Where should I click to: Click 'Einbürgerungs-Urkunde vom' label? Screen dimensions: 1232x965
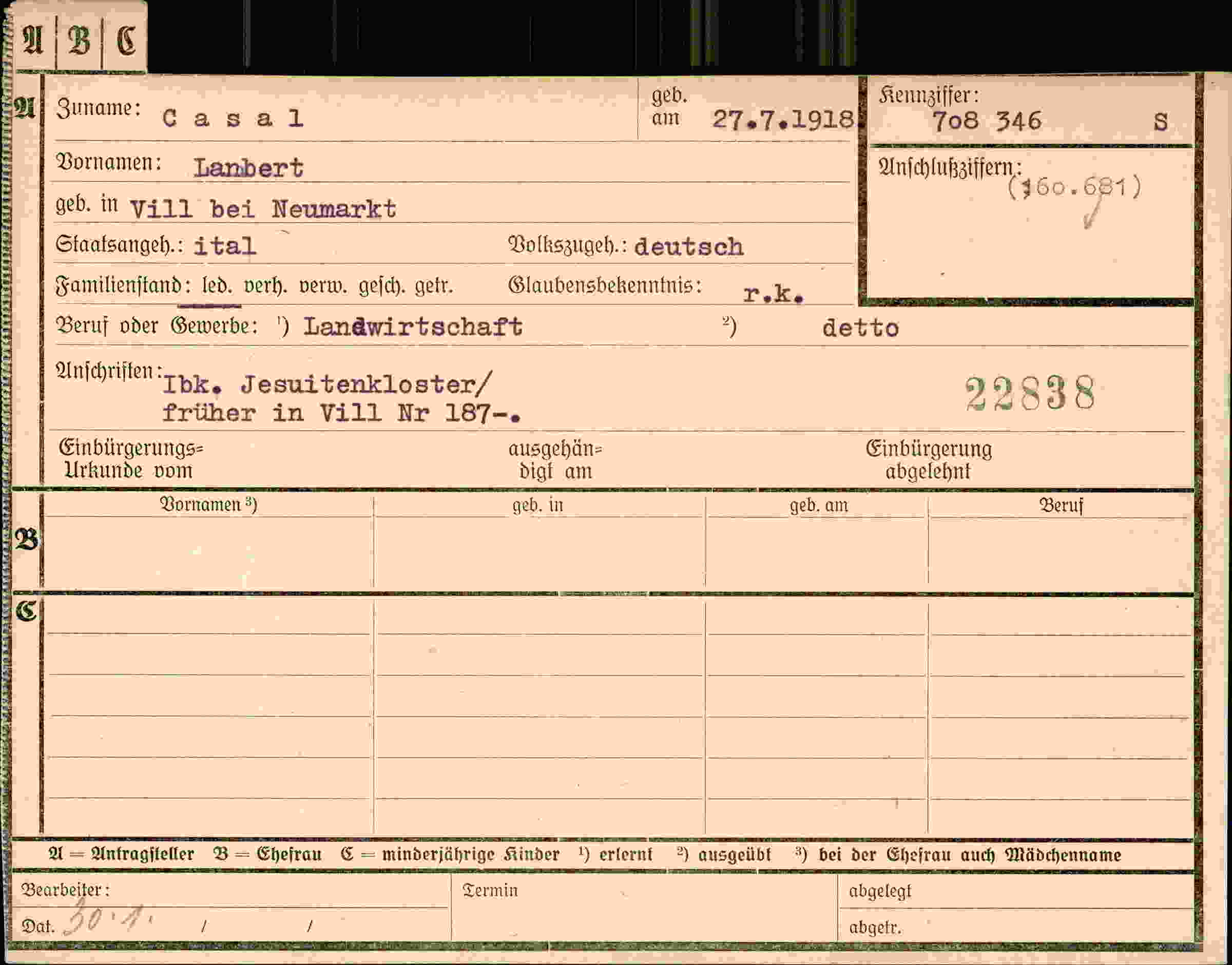pos(130,459)
